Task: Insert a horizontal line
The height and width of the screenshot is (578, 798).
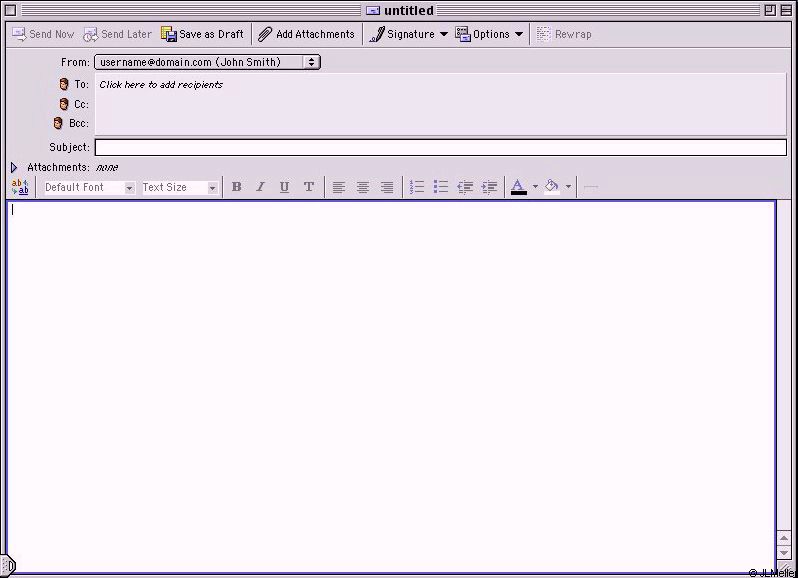Action: 590,187
